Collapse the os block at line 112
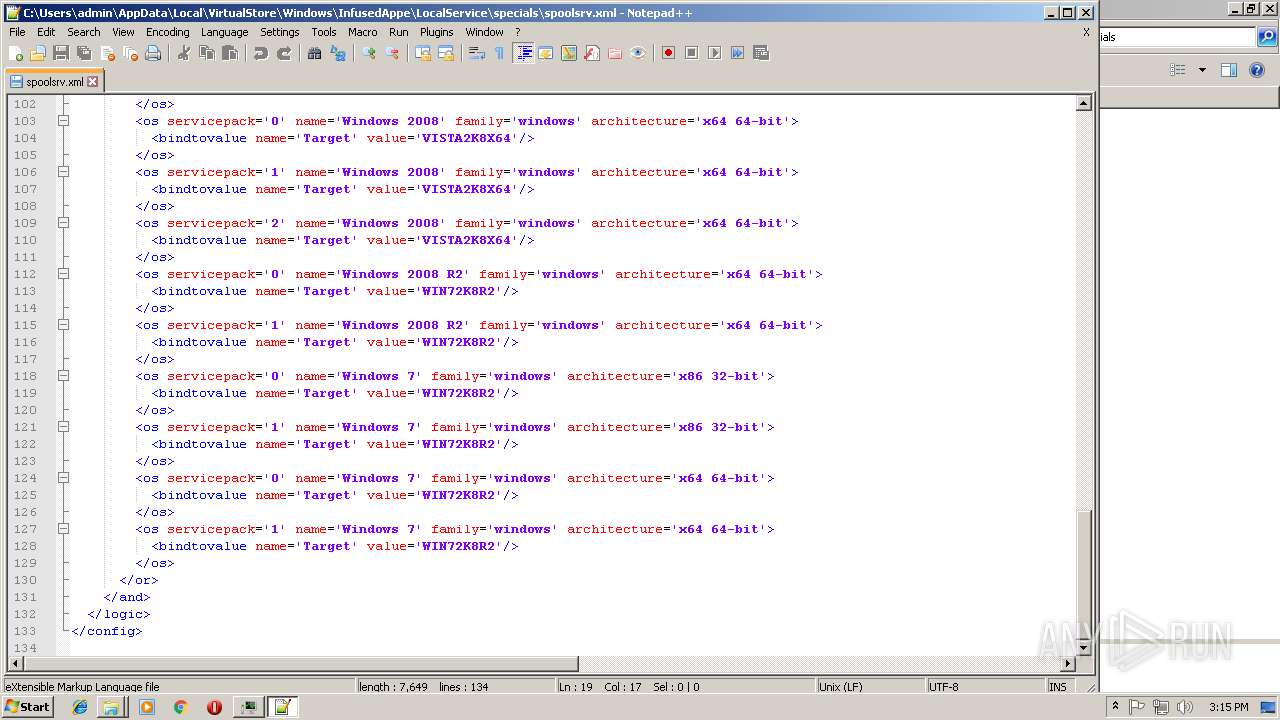 [x=63, y=274]
